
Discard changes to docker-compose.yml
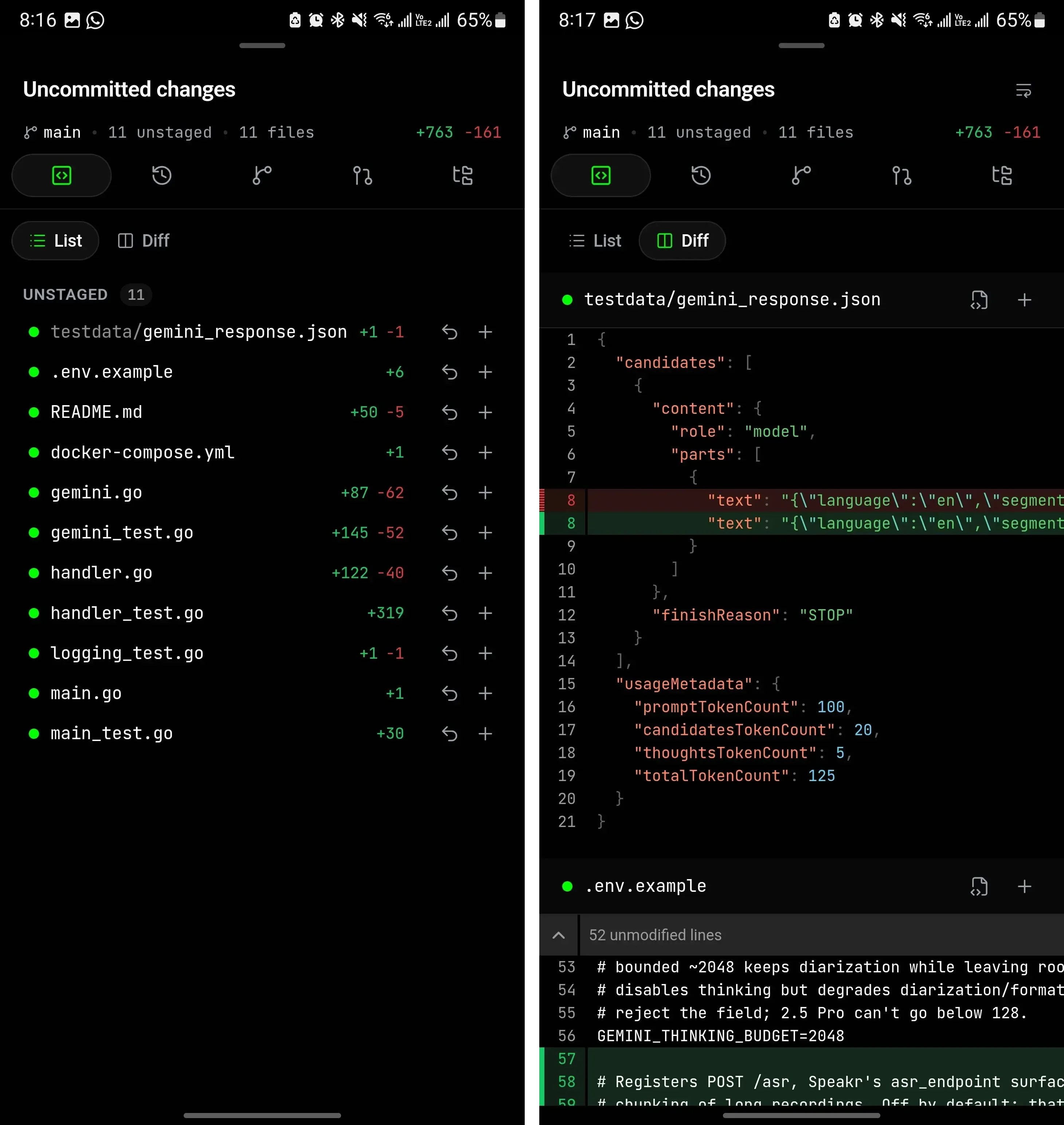coord(449,452)
